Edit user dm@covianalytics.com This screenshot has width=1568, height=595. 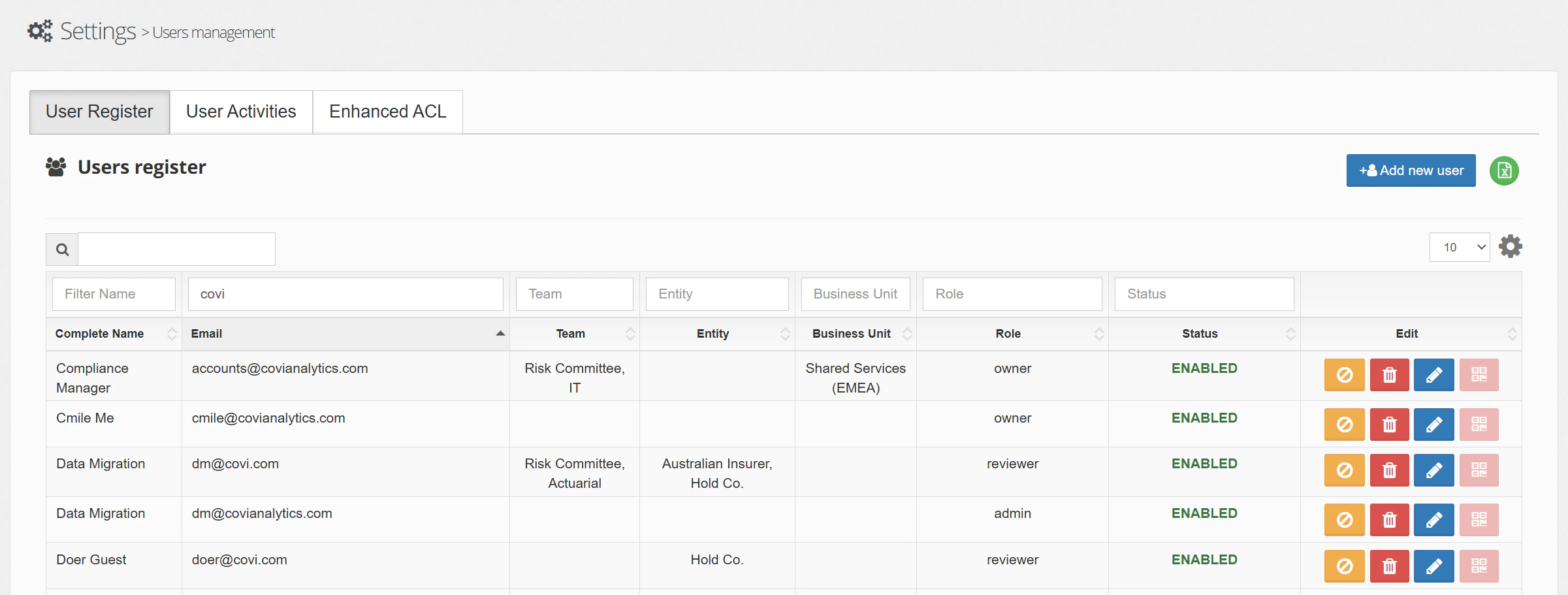point(1434,520)
